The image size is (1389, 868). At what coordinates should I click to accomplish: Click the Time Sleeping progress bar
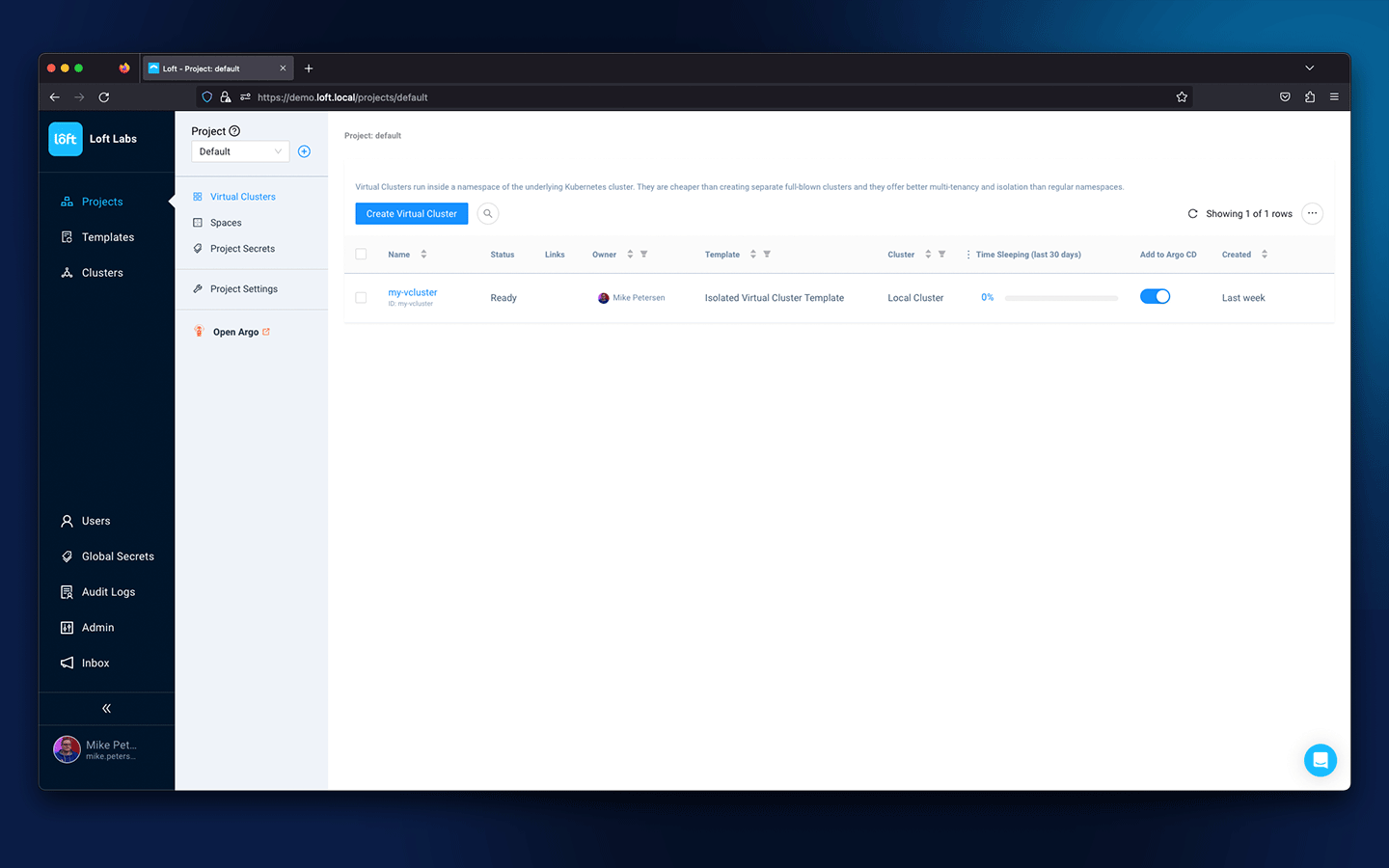tap(1061, 298)
